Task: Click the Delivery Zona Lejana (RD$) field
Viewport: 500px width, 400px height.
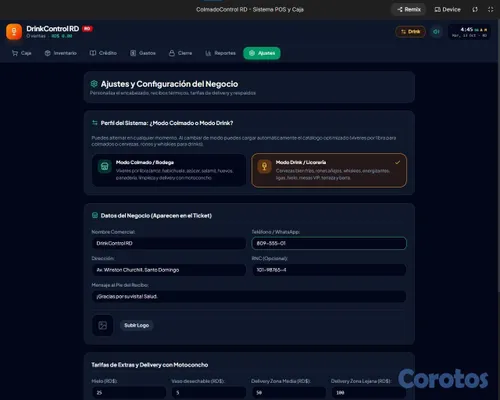Action: [369, 393]
